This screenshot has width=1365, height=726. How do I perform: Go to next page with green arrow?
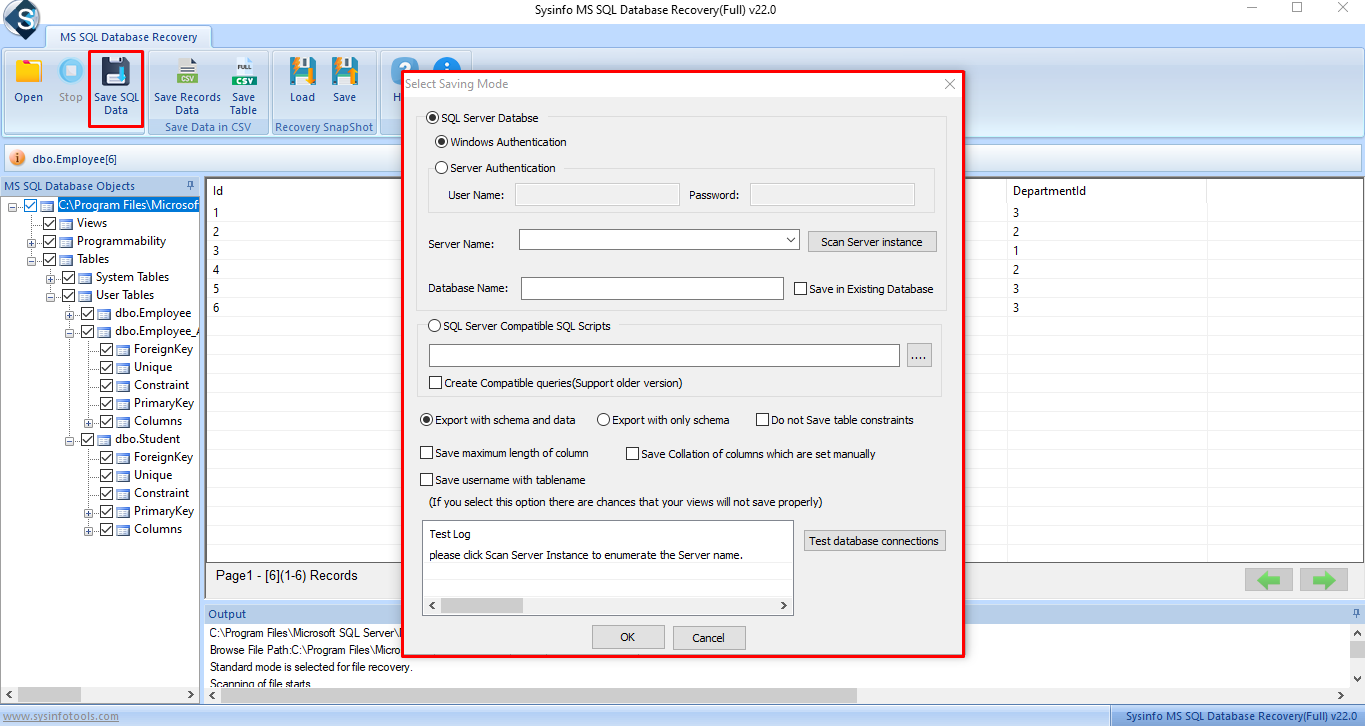[1323, 580]
